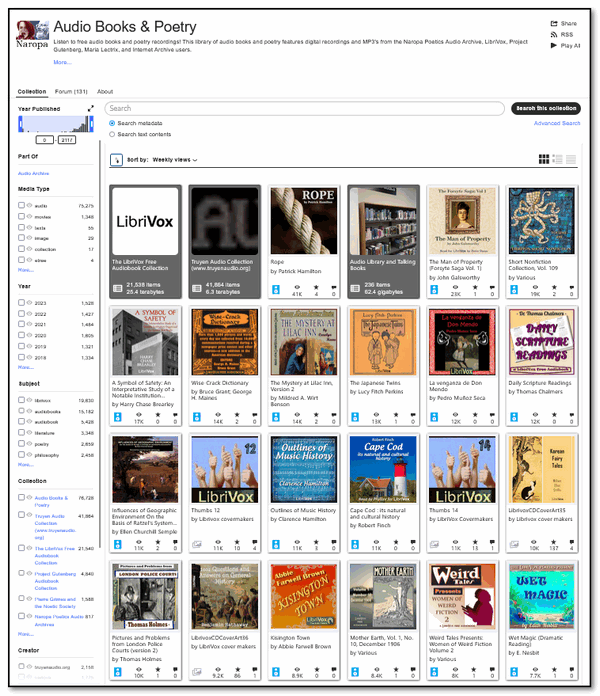600x696 pixels.
Task: Click the image media icon under Thumbs 14
Action: (x=434, y=544)
